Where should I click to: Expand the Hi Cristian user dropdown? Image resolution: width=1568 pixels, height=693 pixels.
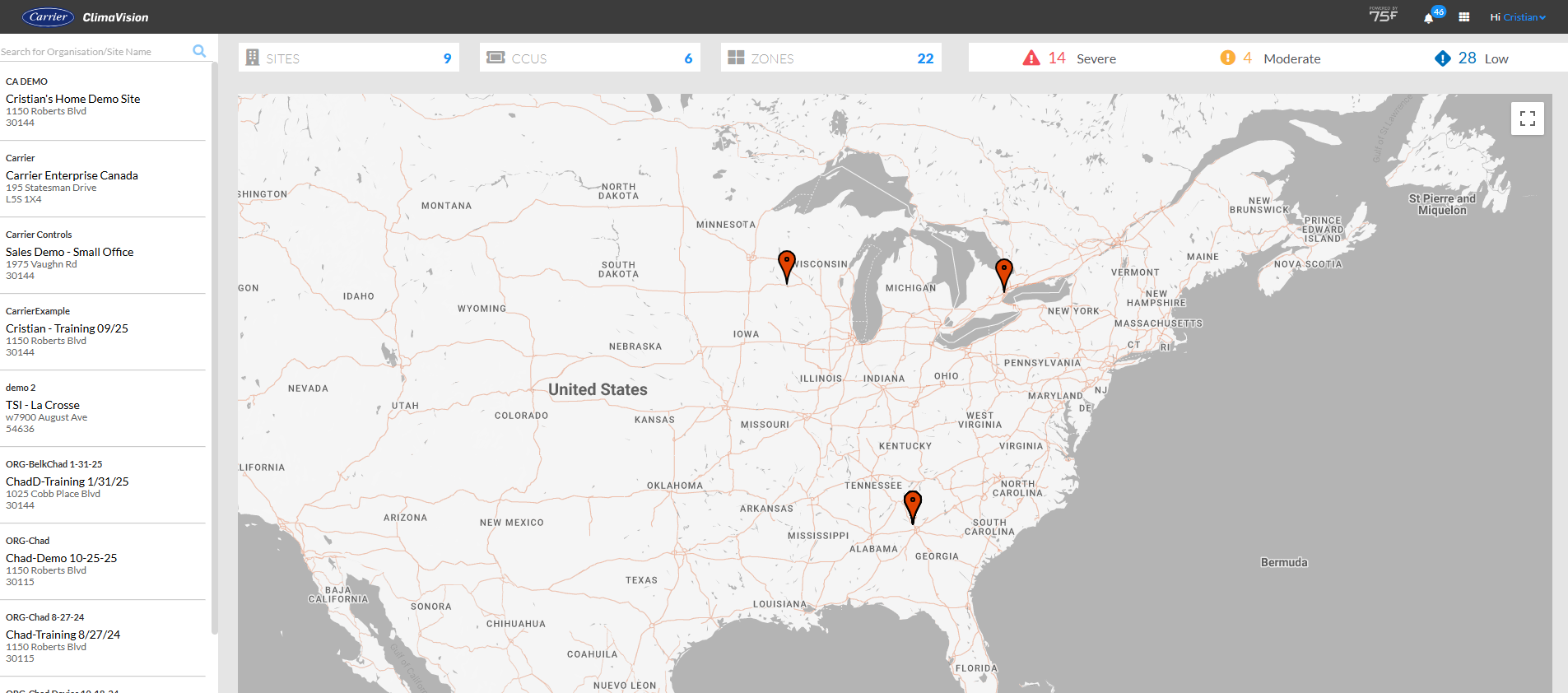tap(1518, 17)
